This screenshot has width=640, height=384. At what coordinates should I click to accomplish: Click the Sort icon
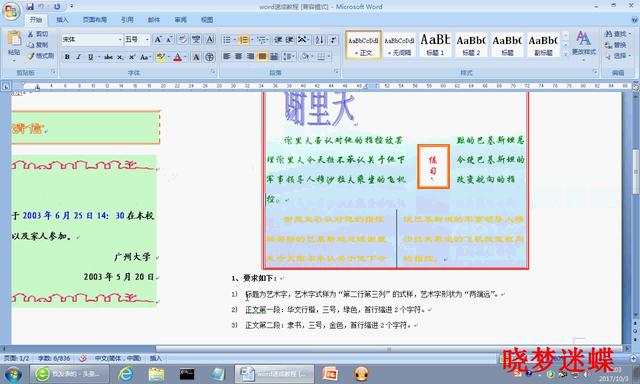coord(320,40)
